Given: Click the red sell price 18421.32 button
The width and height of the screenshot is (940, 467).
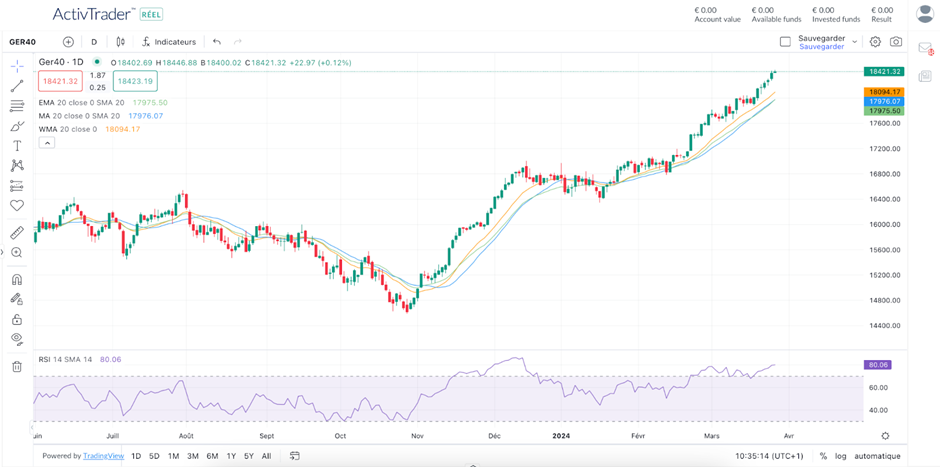Looking at the screenshot, I should coord(60,81).
